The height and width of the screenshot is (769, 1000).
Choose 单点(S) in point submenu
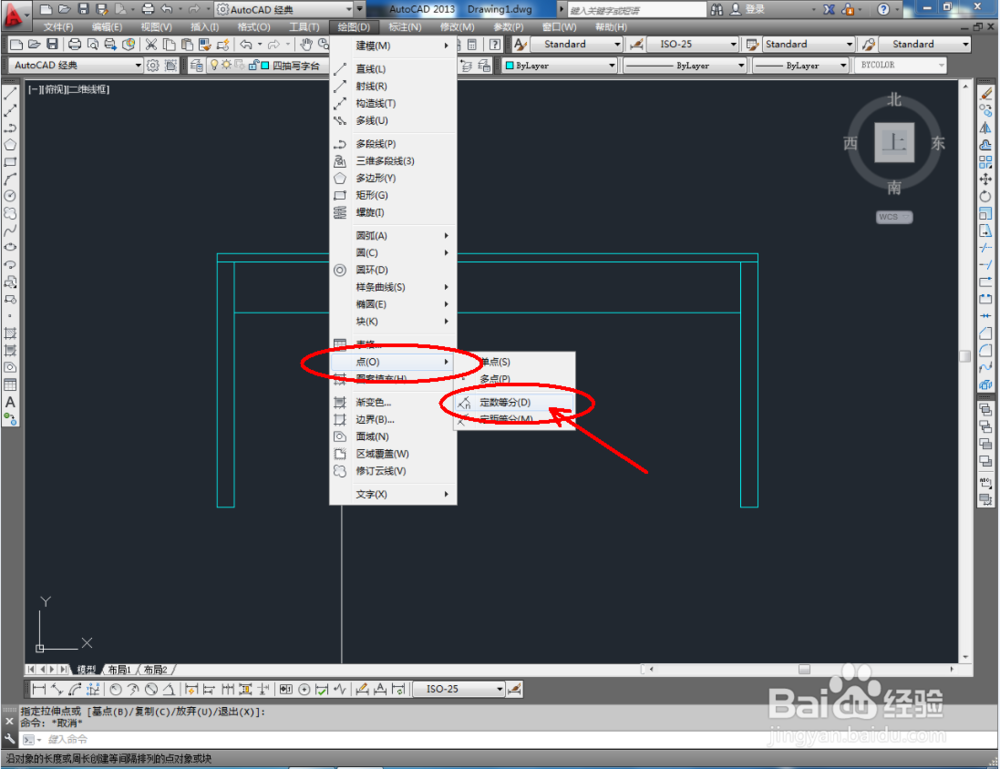514,362
